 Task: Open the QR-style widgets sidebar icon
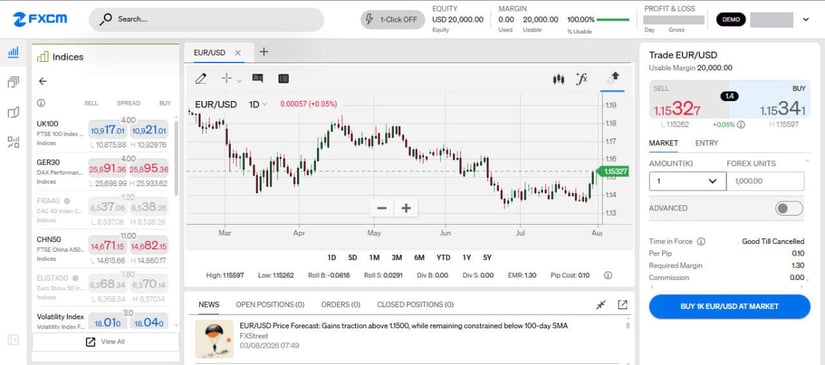point(13,142)
